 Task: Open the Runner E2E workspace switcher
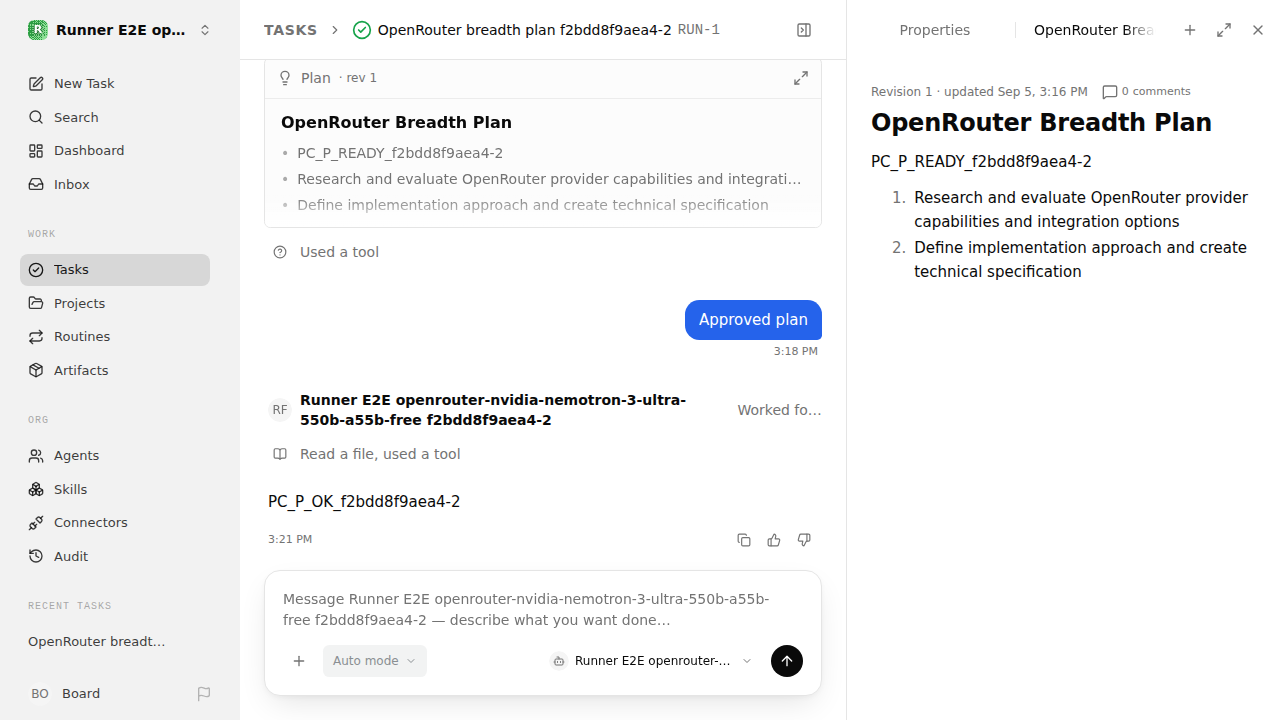point(120,30)
